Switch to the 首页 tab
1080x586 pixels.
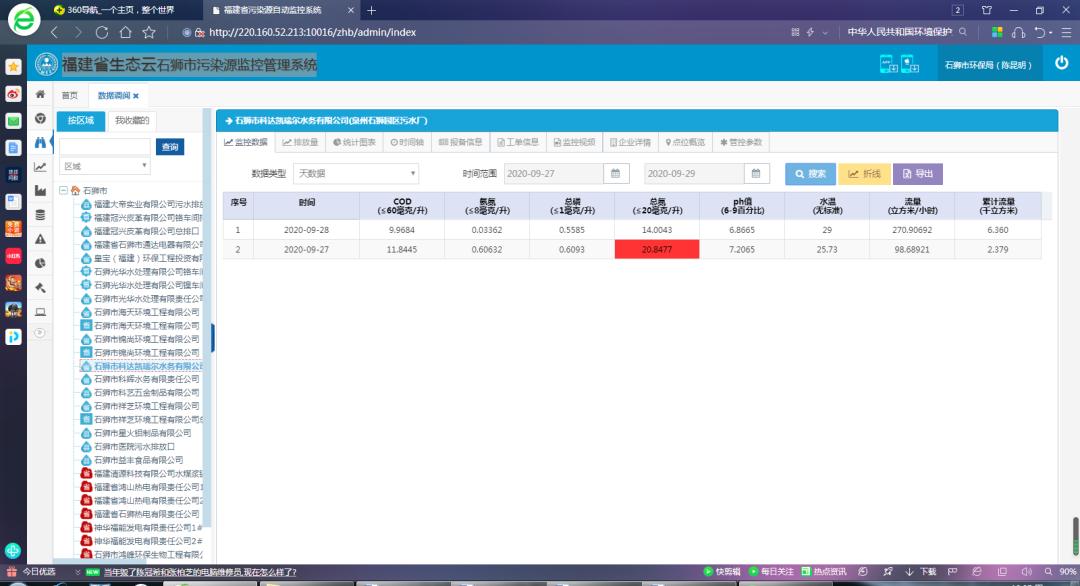69,94
